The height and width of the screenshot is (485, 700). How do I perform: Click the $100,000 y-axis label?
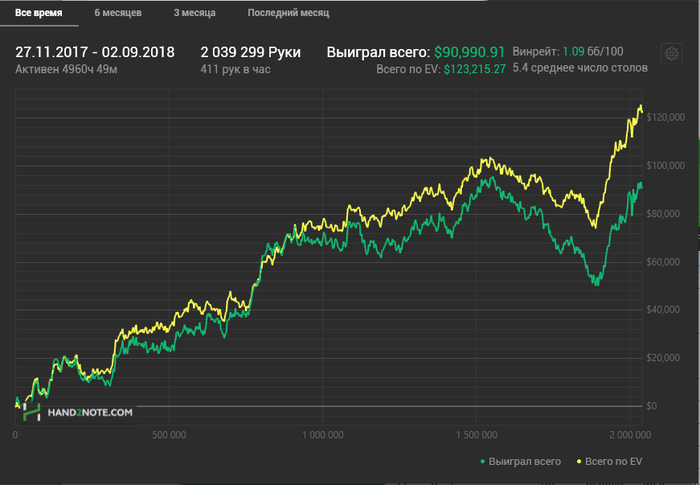(x=665, y=166)
